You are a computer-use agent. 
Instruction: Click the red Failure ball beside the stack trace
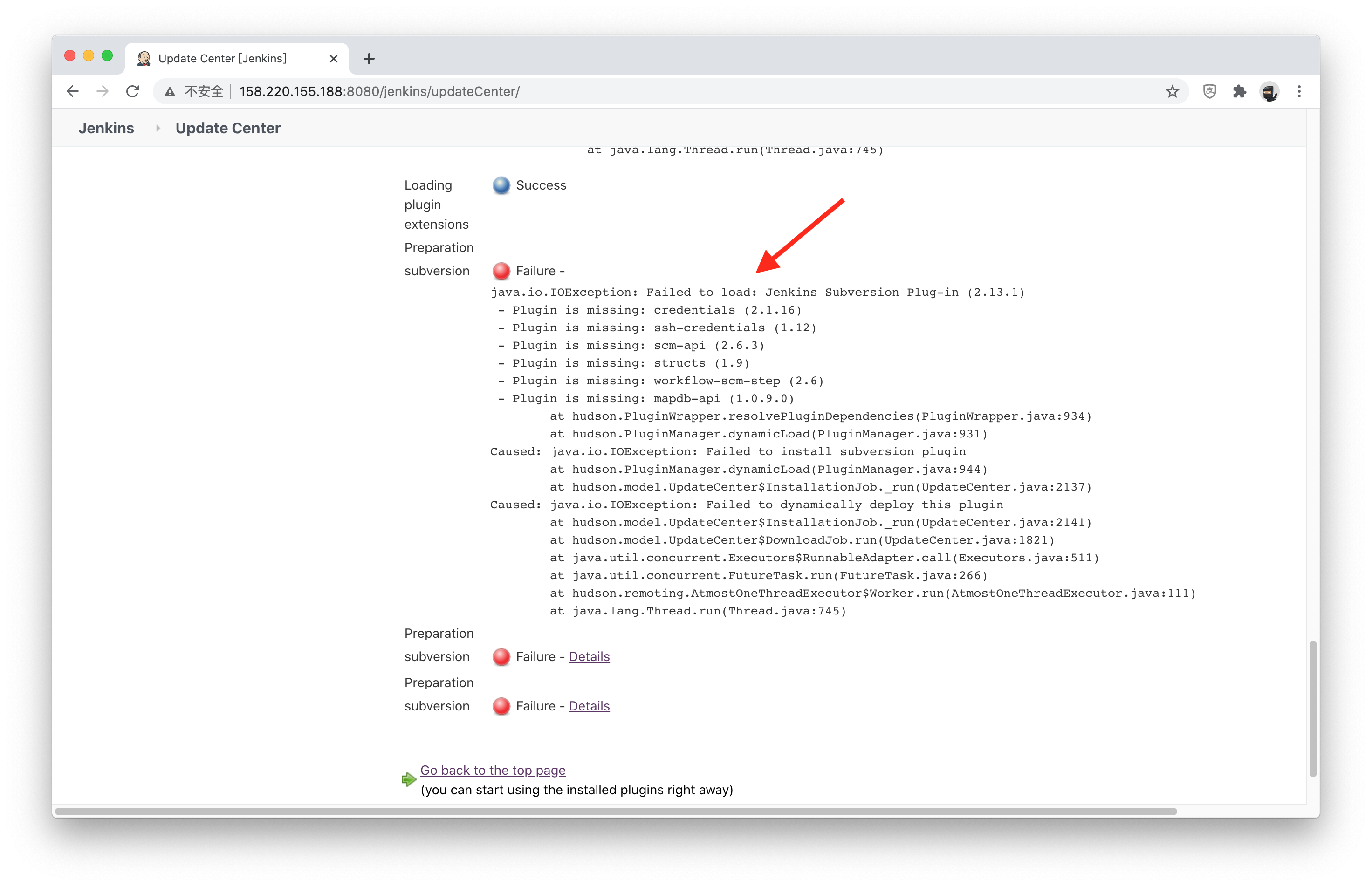tap(501, 271)
